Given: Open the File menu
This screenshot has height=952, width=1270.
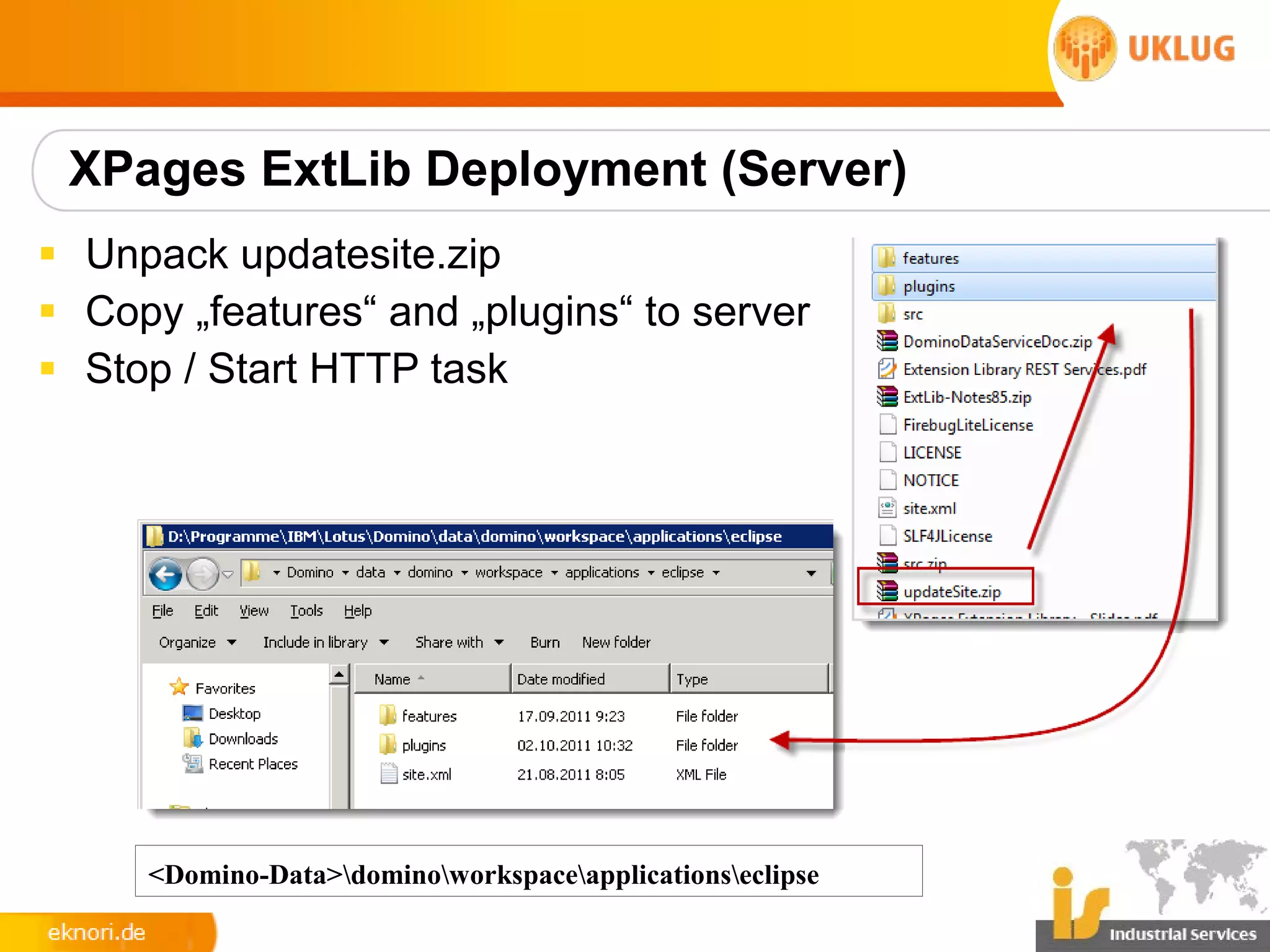Looking at the screenshot, I should point(162,611).
